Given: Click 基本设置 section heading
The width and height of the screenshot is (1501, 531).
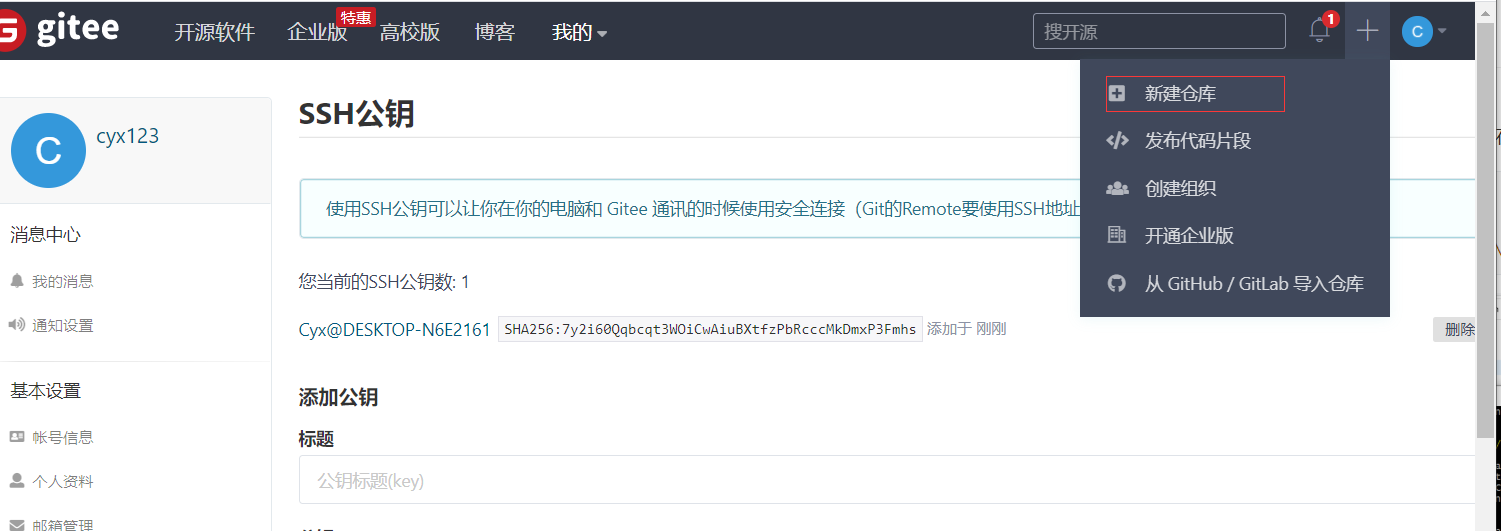Looking at the screenshot, I should point(46,391).
